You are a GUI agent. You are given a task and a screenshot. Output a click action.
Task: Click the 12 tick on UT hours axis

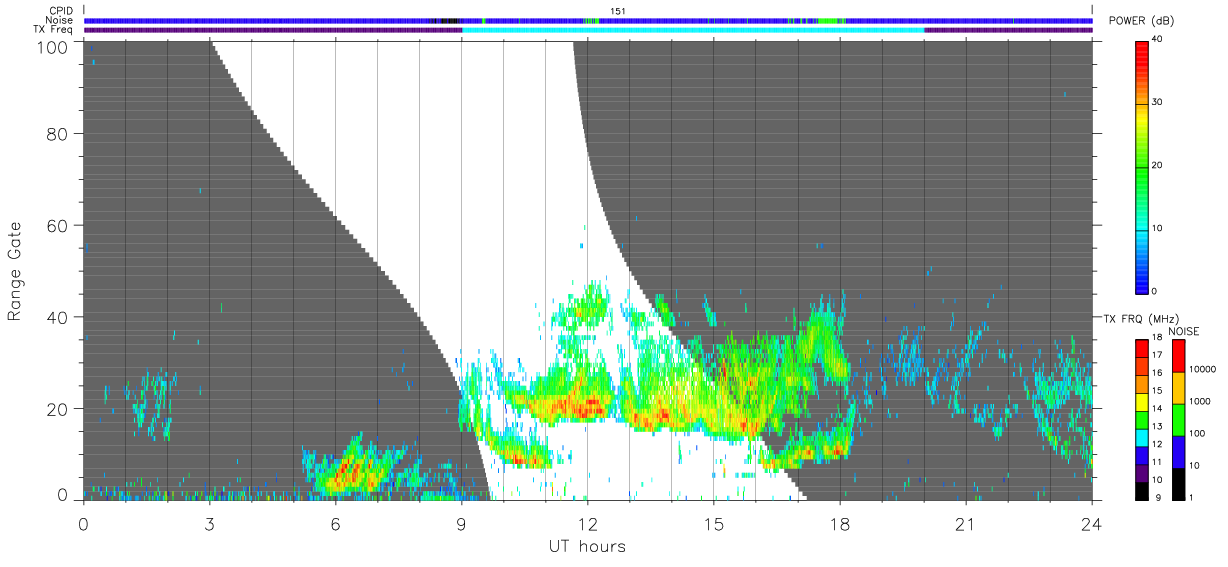(587, 524)
